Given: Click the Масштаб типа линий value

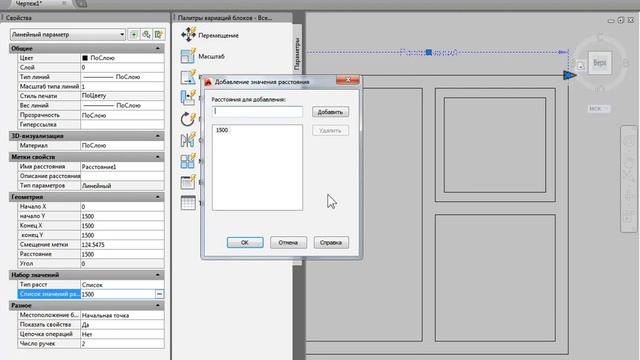Looking at the screenshot, I should tap(122, 87).
